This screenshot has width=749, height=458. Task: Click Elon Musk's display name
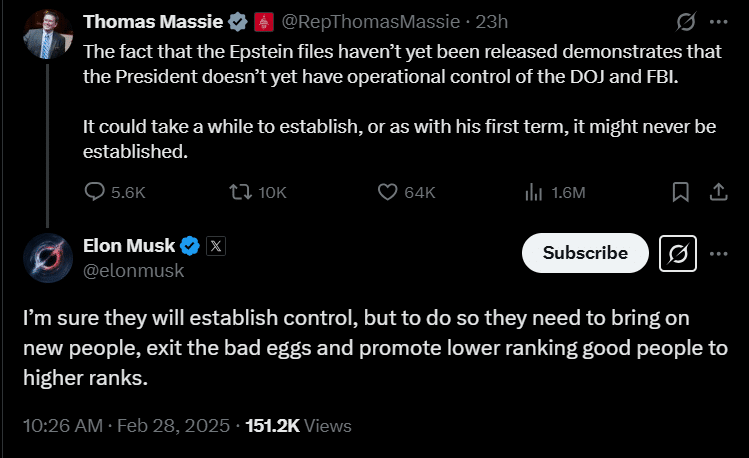tap(129, 245)
